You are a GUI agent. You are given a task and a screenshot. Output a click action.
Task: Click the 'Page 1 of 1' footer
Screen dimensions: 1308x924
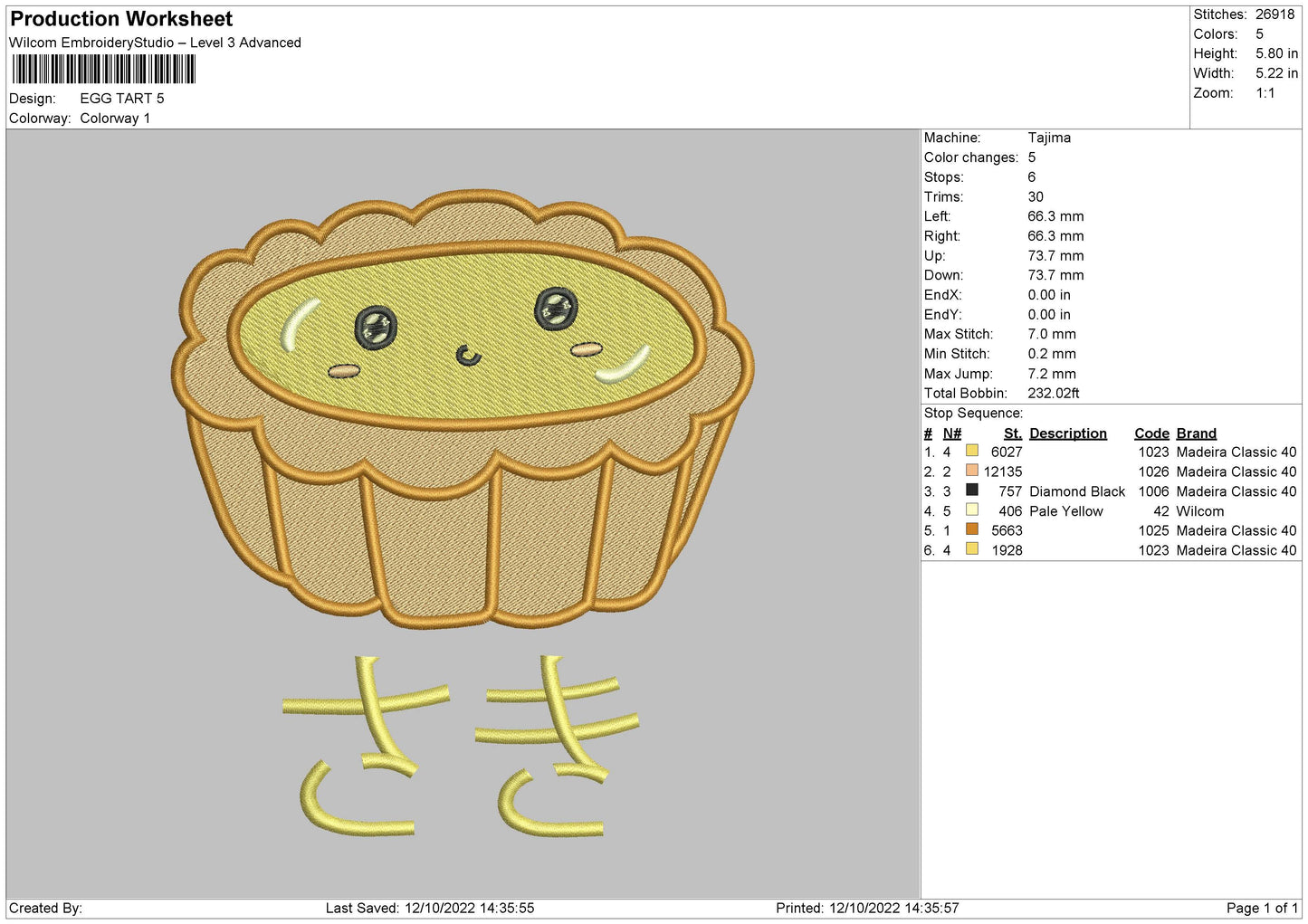coord(1262,909)
